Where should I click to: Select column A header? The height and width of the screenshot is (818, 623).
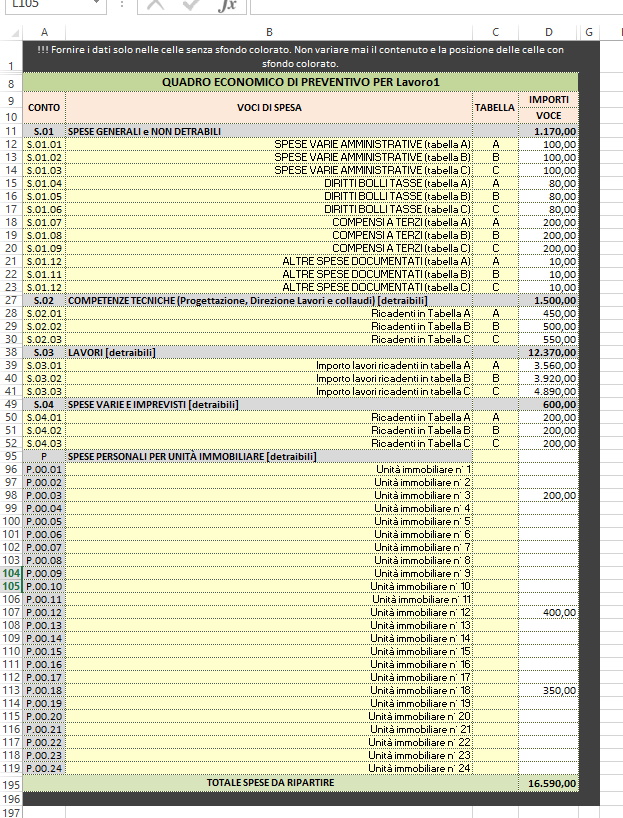pyautogui.click(x=44, y=32)
